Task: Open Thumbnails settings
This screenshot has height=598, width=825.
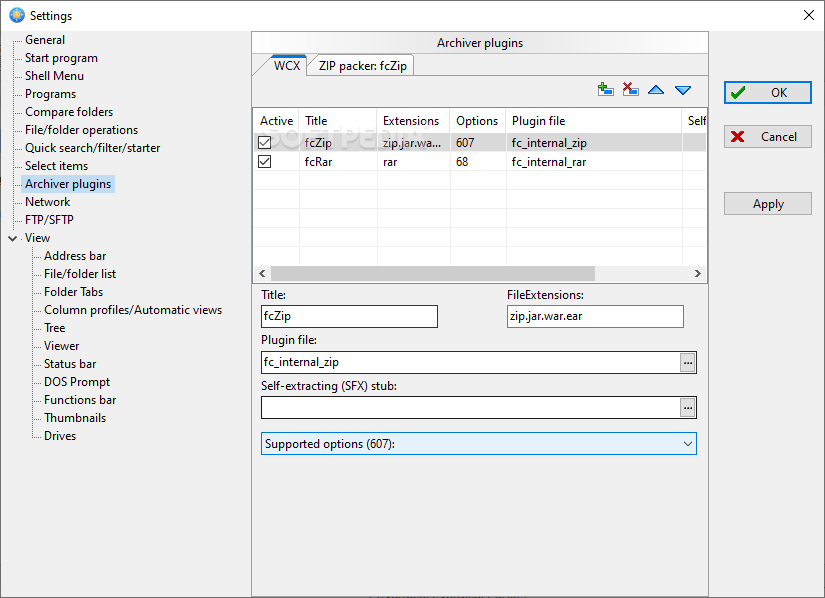Action: click(75, 418)
